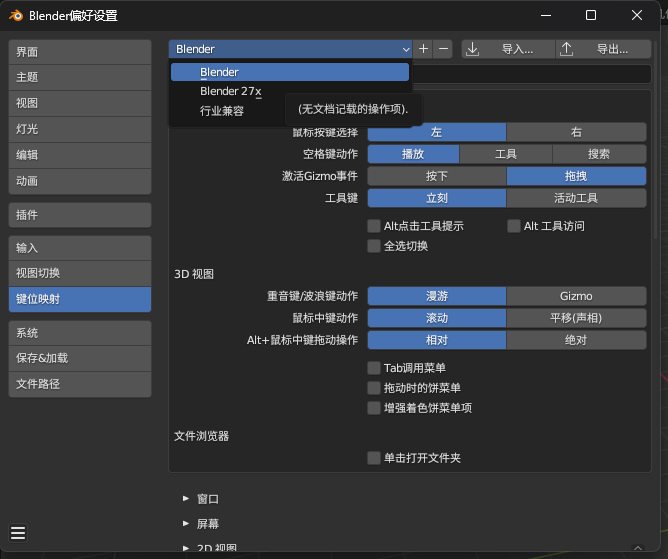The image size is (668, 559).
Task: Set mouse select button to 左
Action: (x=437, y=132)
